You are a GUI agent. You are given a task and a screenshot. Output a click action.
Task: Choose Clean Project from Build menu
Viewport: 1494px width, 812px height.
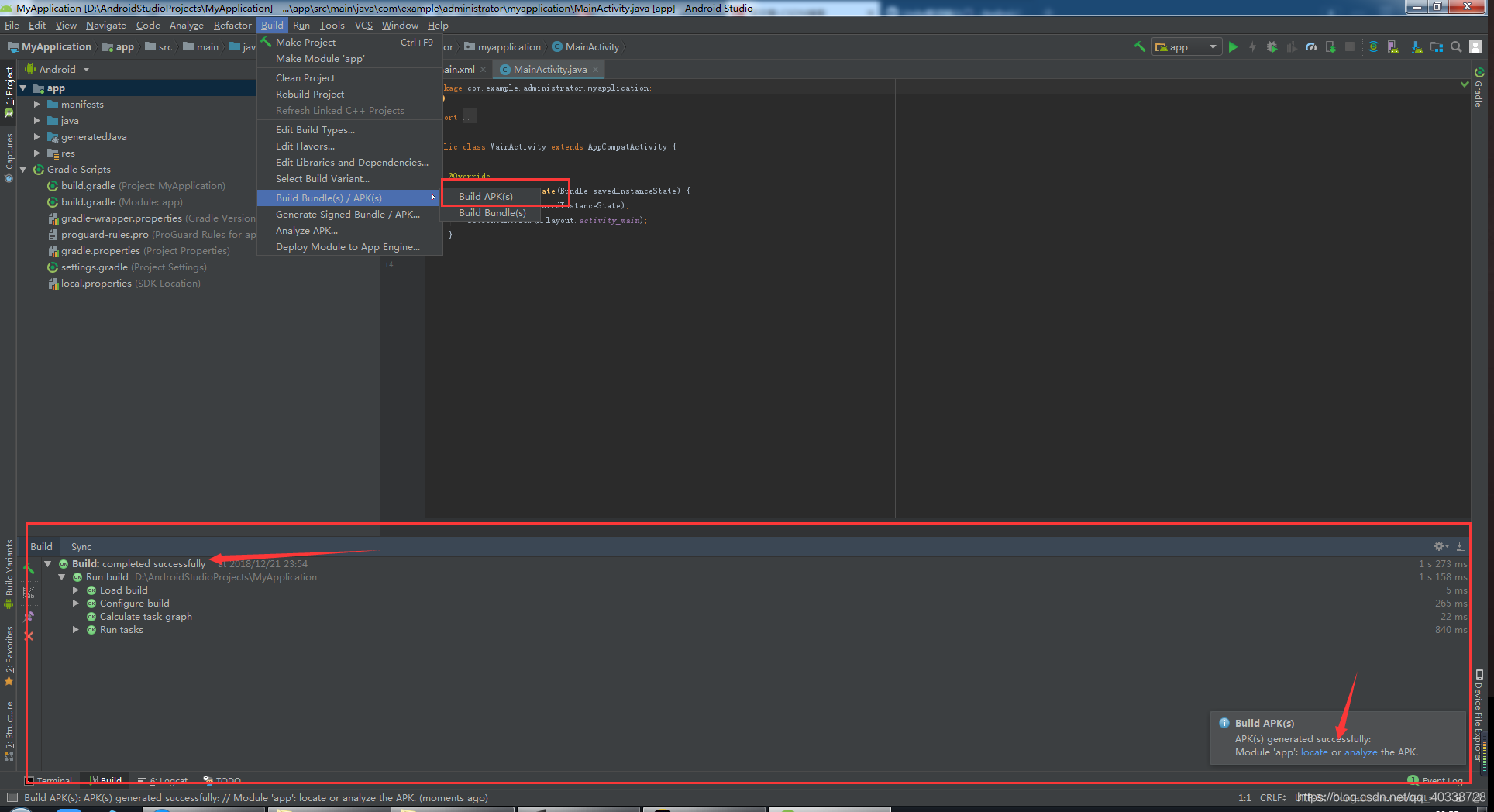(349, 77)
